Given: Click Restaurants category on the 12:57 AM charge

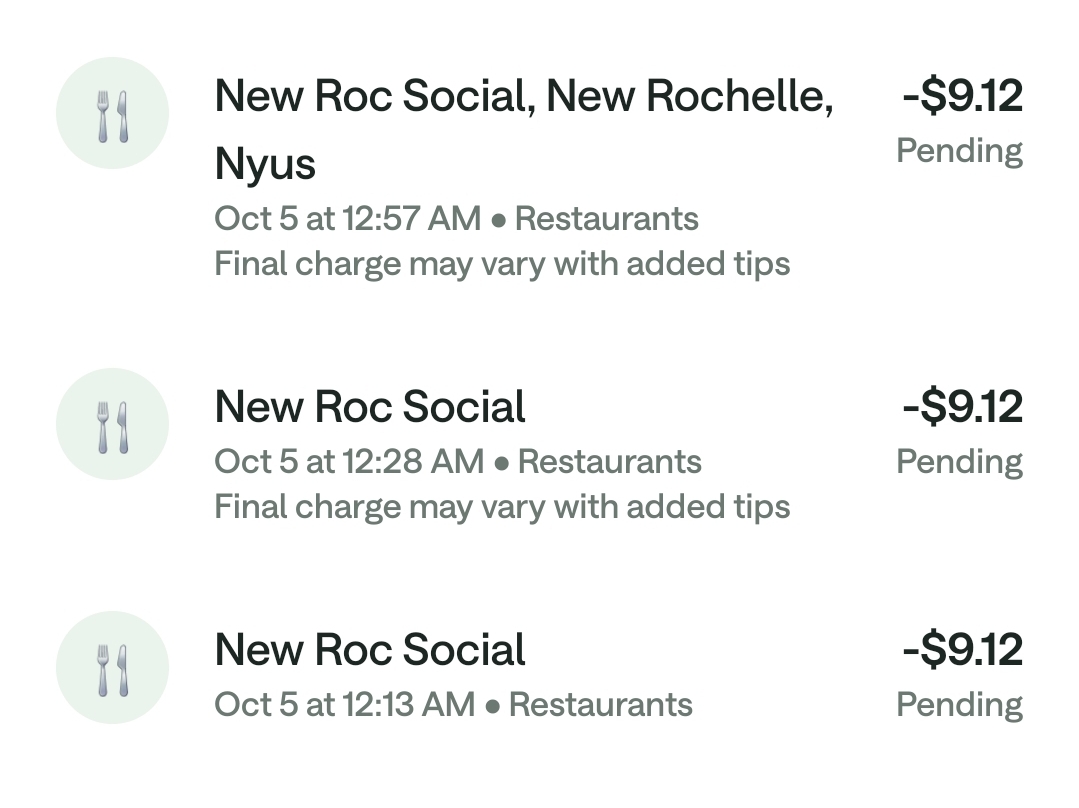Looking at the screenshot, I should (x=606, y=219).
